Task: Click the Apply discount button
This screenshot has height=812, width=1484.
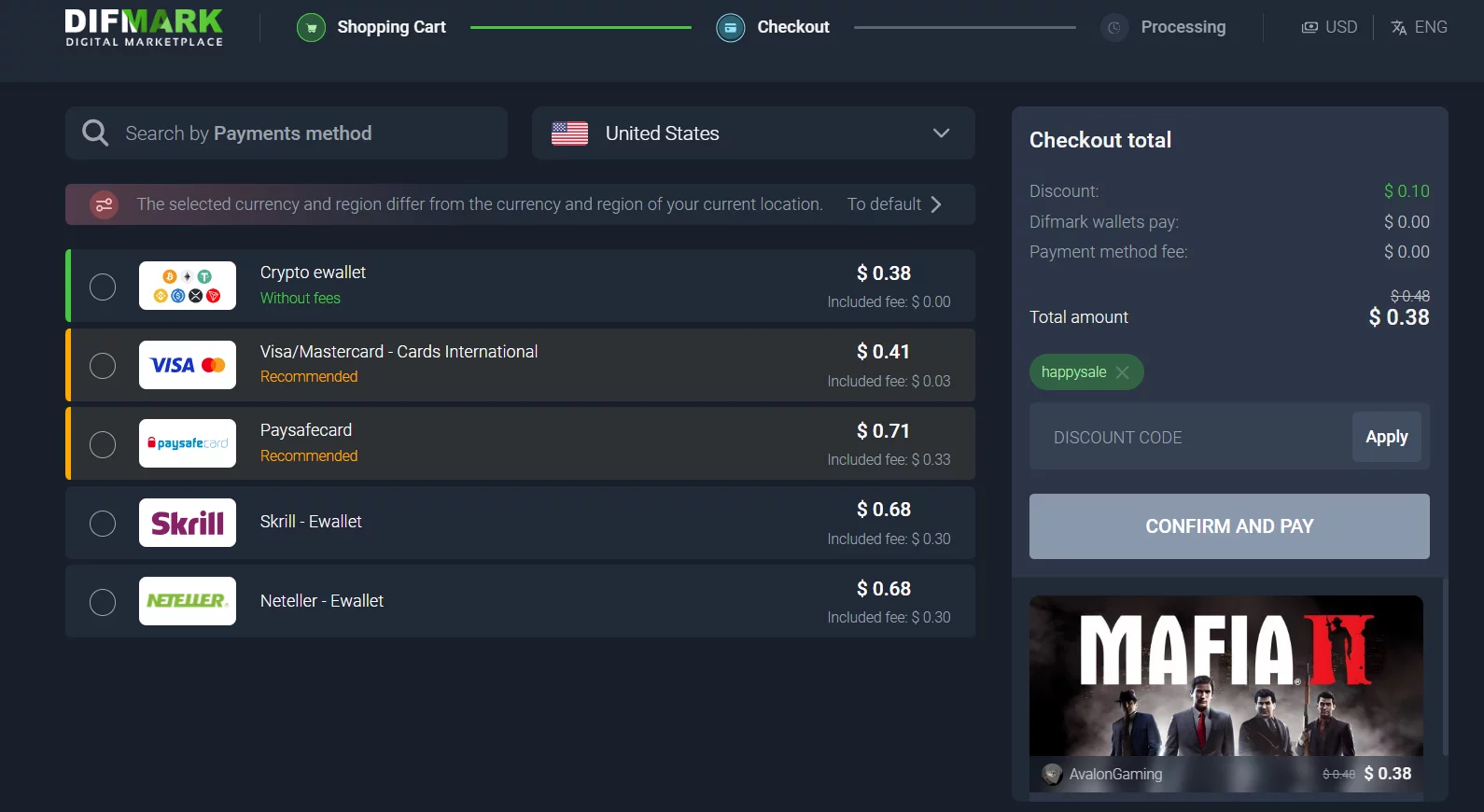Action: [x=1387, y=437]
